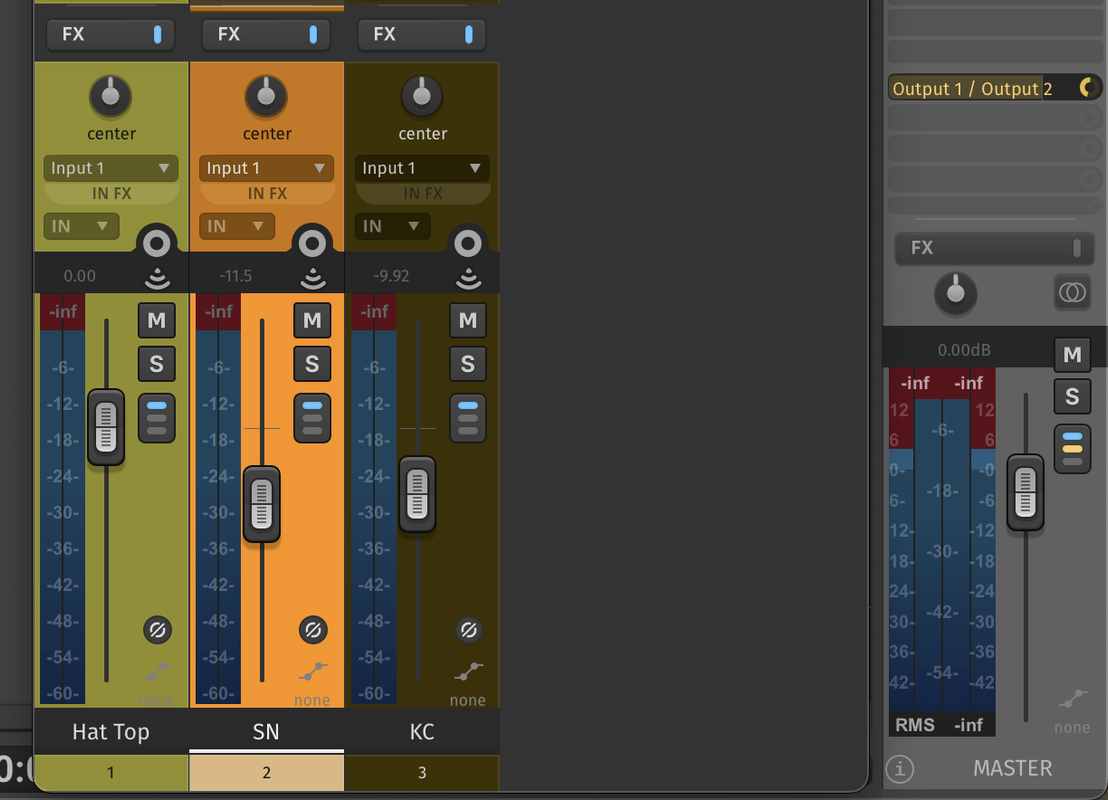
Task: Click MASTER pan knob
Action: pos(955,293)
